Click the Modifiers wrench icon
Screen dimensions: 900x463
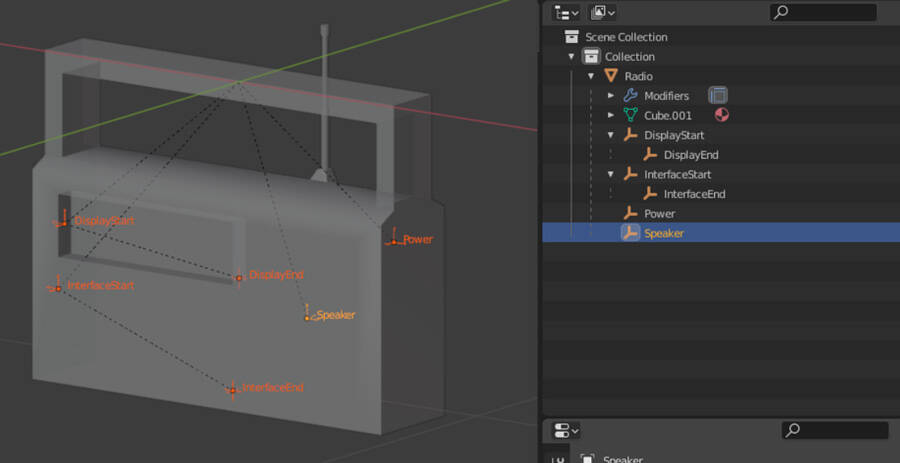point(630,96)
